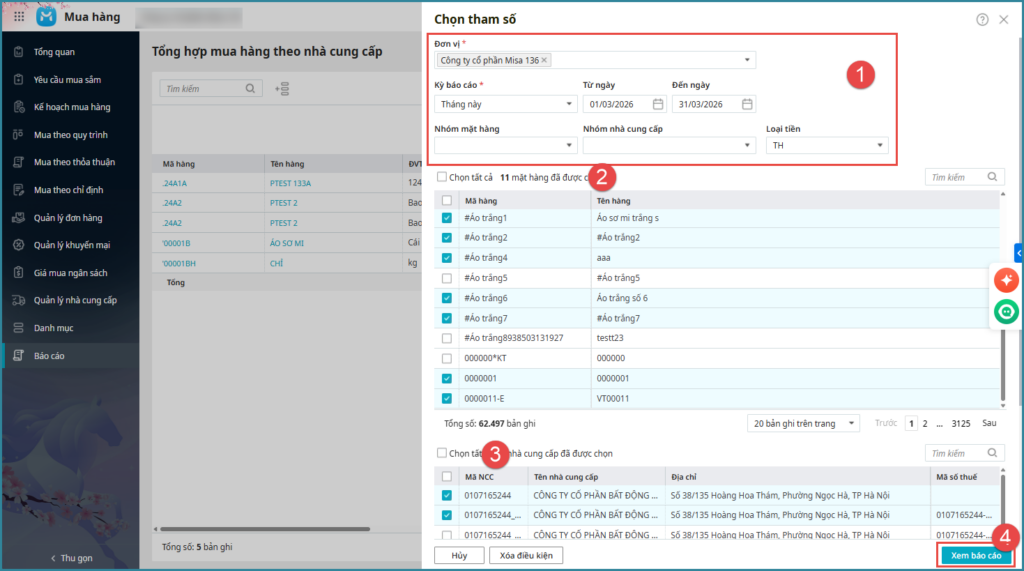Remove the Công ty cổ phần Misa 136 tag
Image resolution: width=1024 pixels, height=571 pixels.
tap(544, 60)
